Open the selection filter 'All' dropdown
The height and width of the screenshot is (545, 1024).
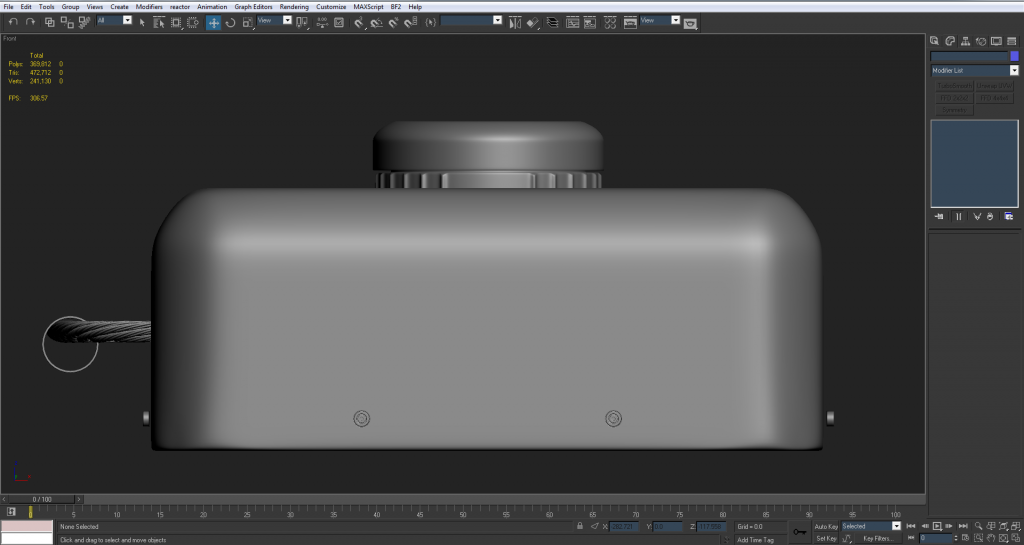click(127, 20)
